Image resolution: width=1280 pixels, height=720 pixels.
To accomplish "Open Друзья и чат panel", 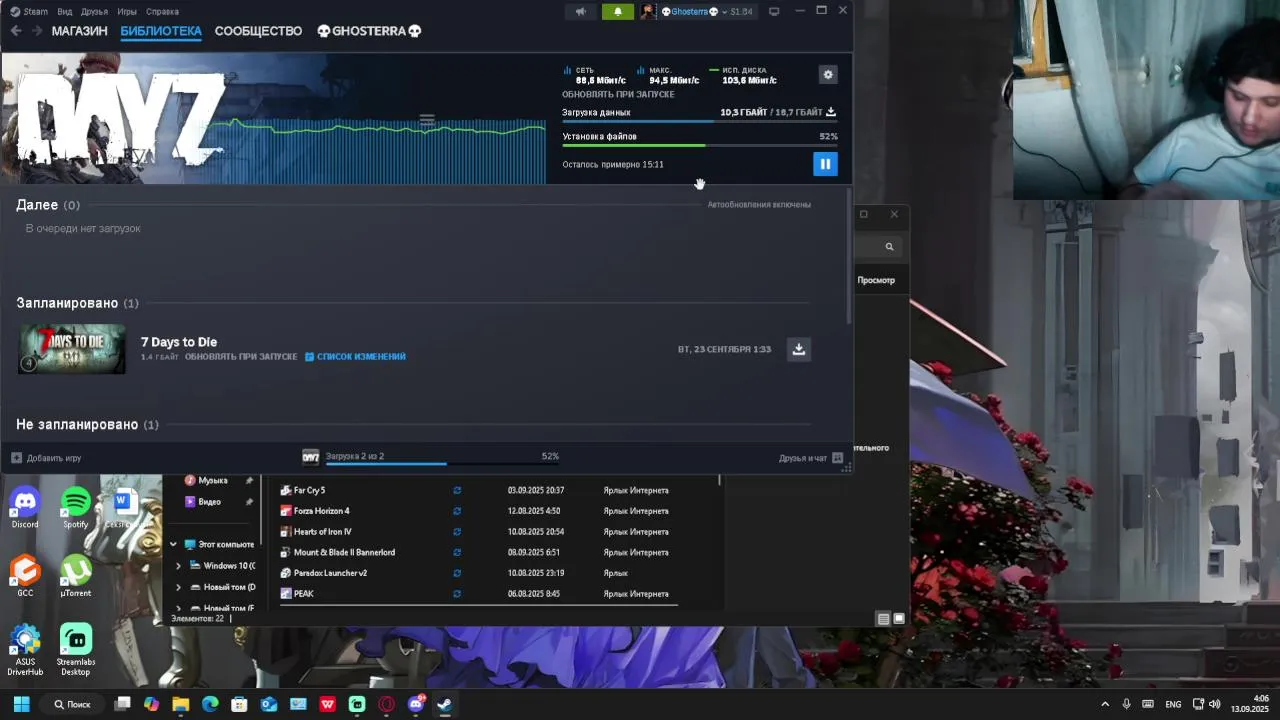I will (x=811, y=458).
